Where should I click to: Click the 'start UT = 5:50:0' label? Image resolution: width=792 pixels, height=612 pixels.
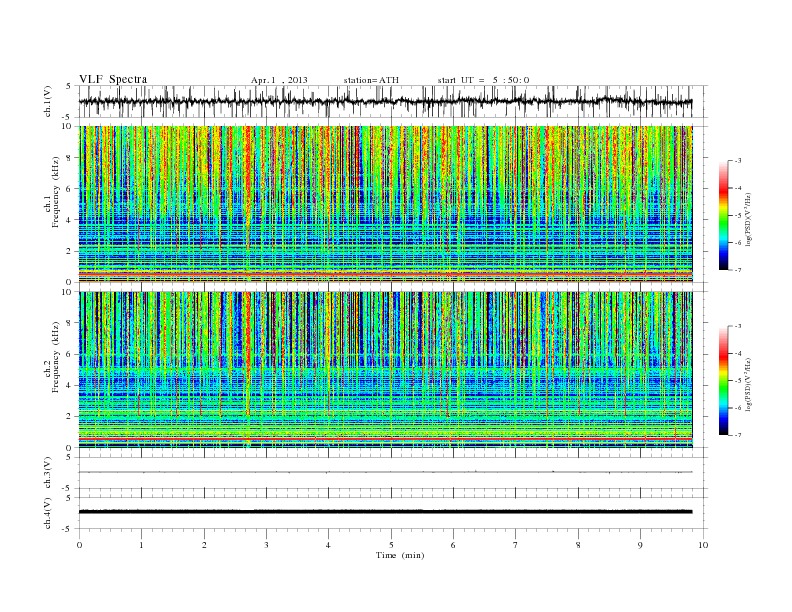(483, 80)
